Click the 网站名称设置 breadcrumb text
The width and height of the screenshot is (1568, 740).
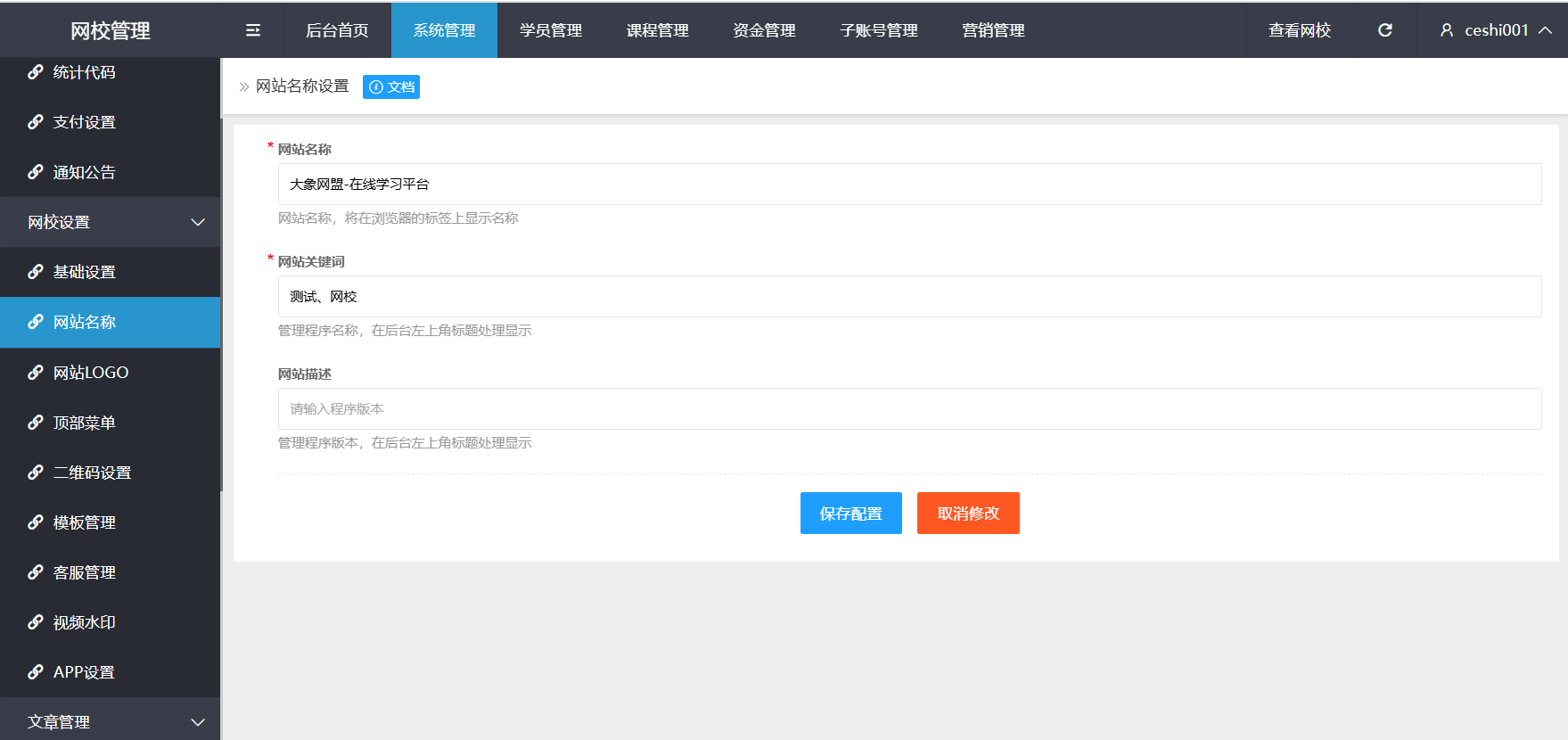point(302,86)
